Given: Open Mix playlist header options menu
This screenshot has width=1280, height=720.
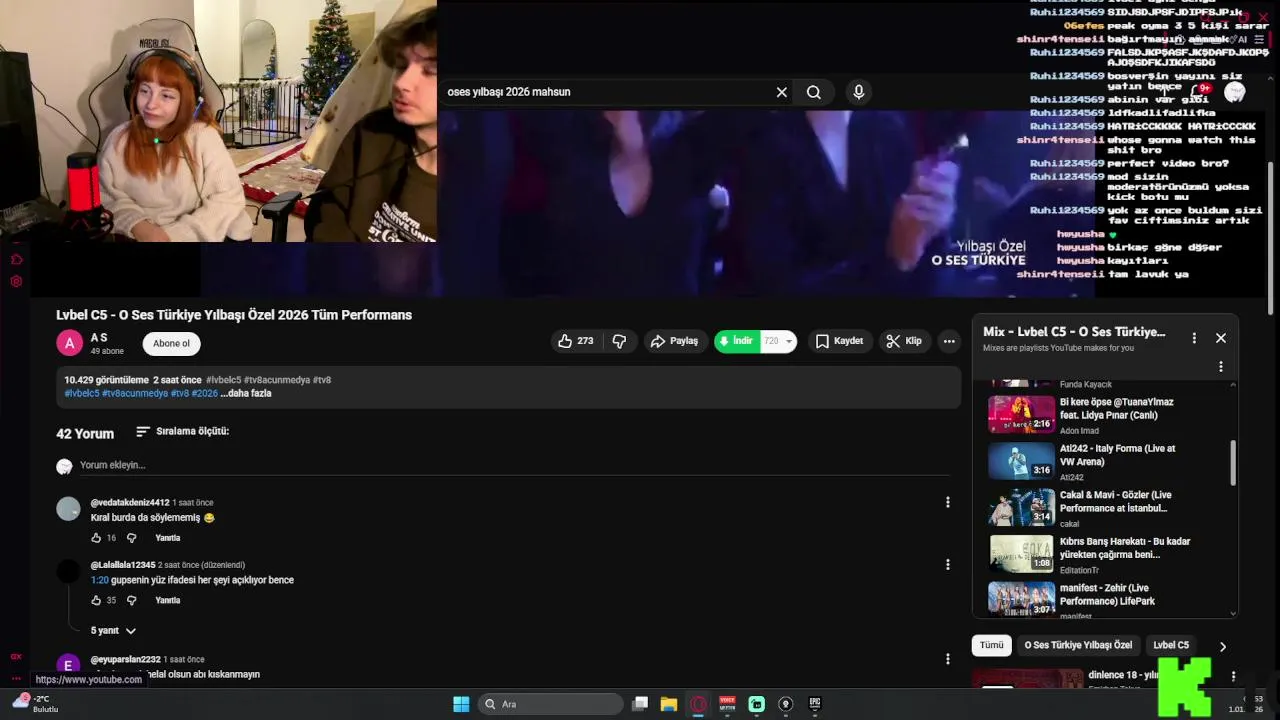Looking at the screenshot, I should [x=1194, y=338].
